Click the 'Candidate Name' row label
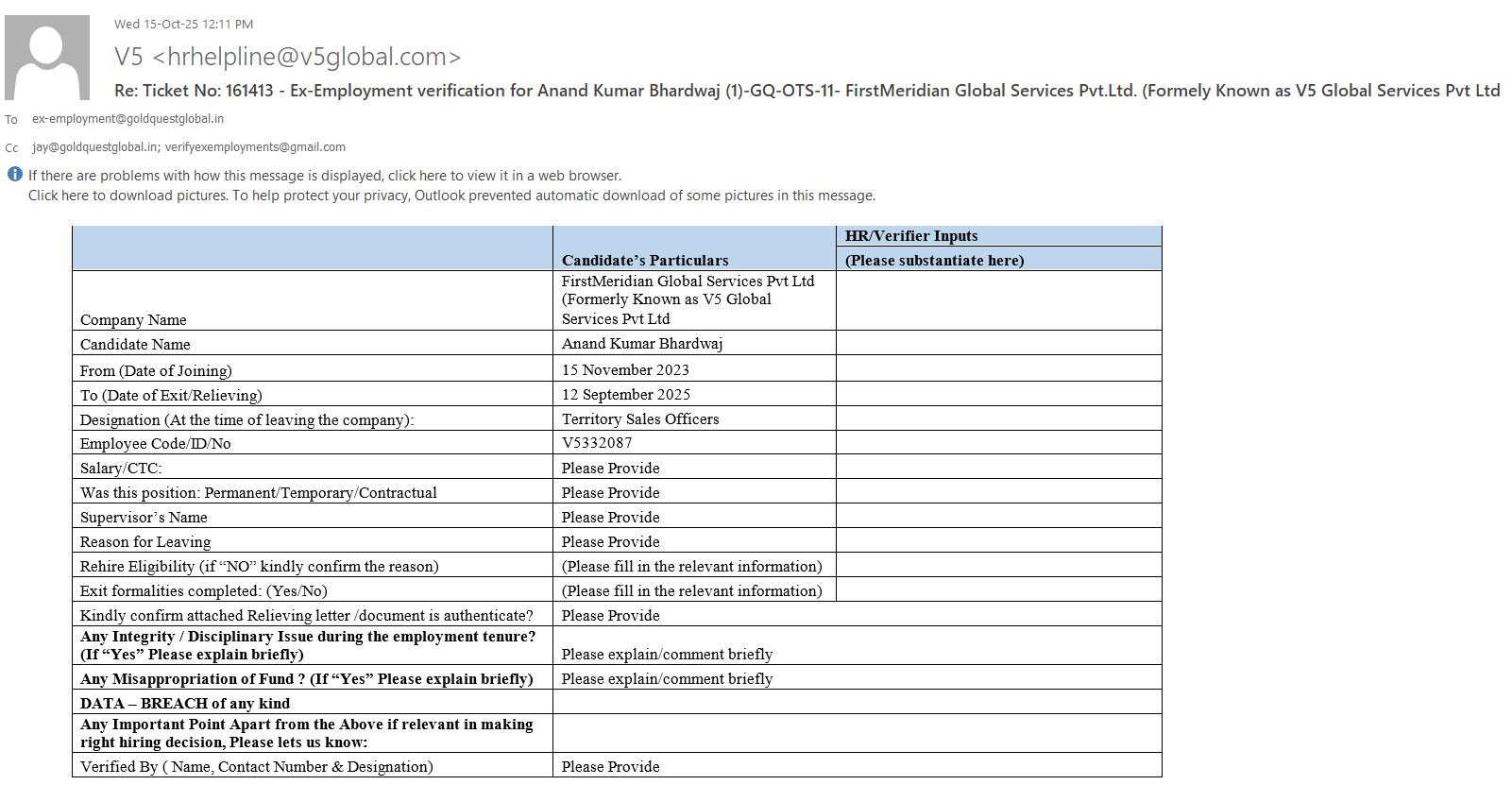 (x=135, y=345)
